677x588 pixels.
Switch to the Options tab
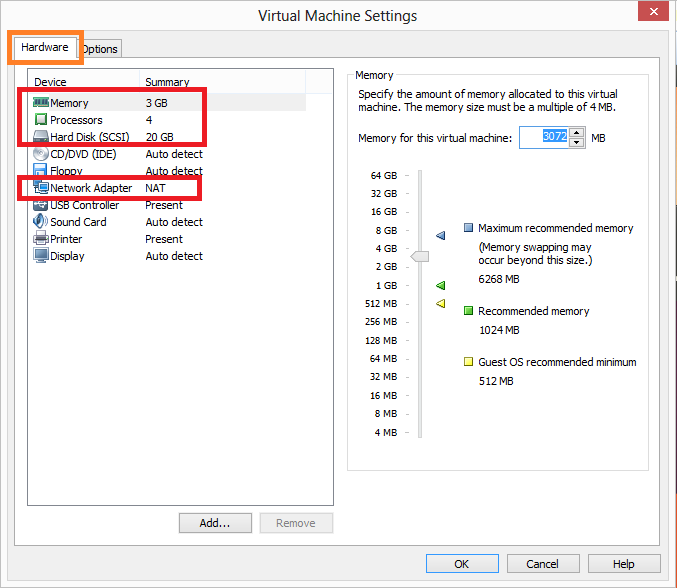tap(99, 49)
